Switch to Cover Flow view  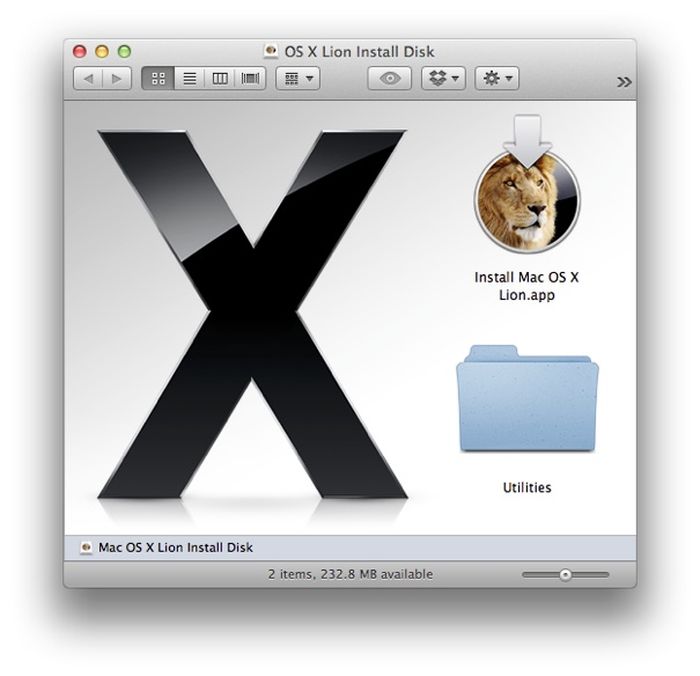click(250, 79)
